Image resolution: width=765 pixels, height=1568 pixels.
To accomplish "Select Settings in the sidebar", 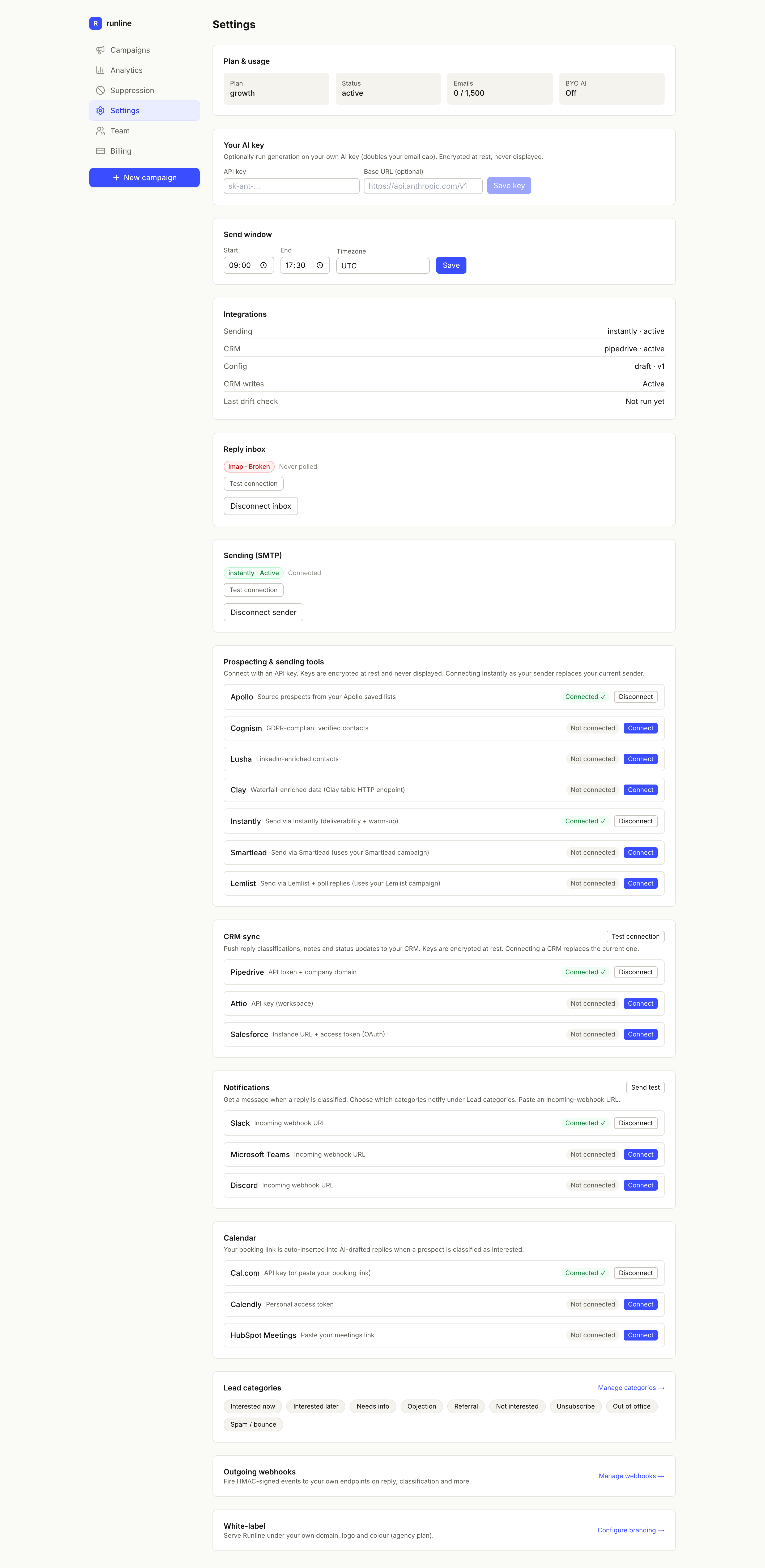I will [x=144, y=110].
